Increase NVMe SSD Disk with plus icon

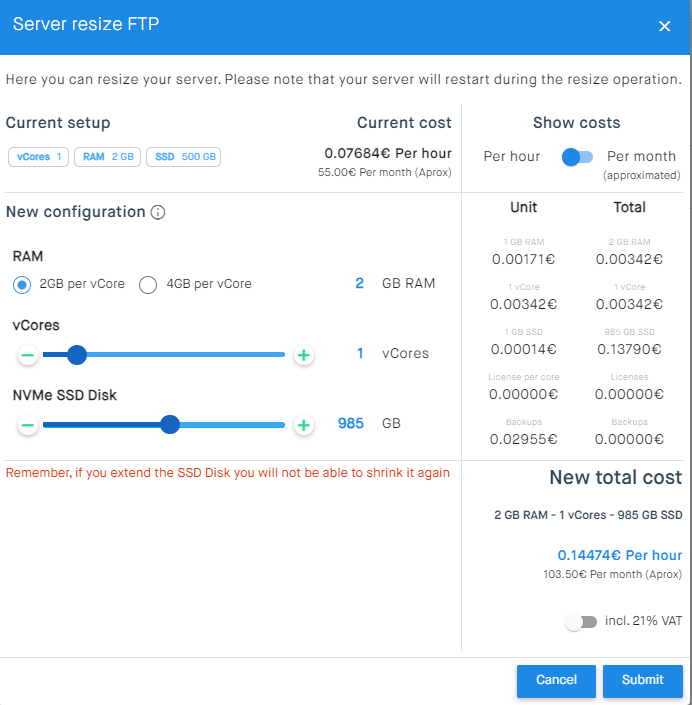pos(304,425)
